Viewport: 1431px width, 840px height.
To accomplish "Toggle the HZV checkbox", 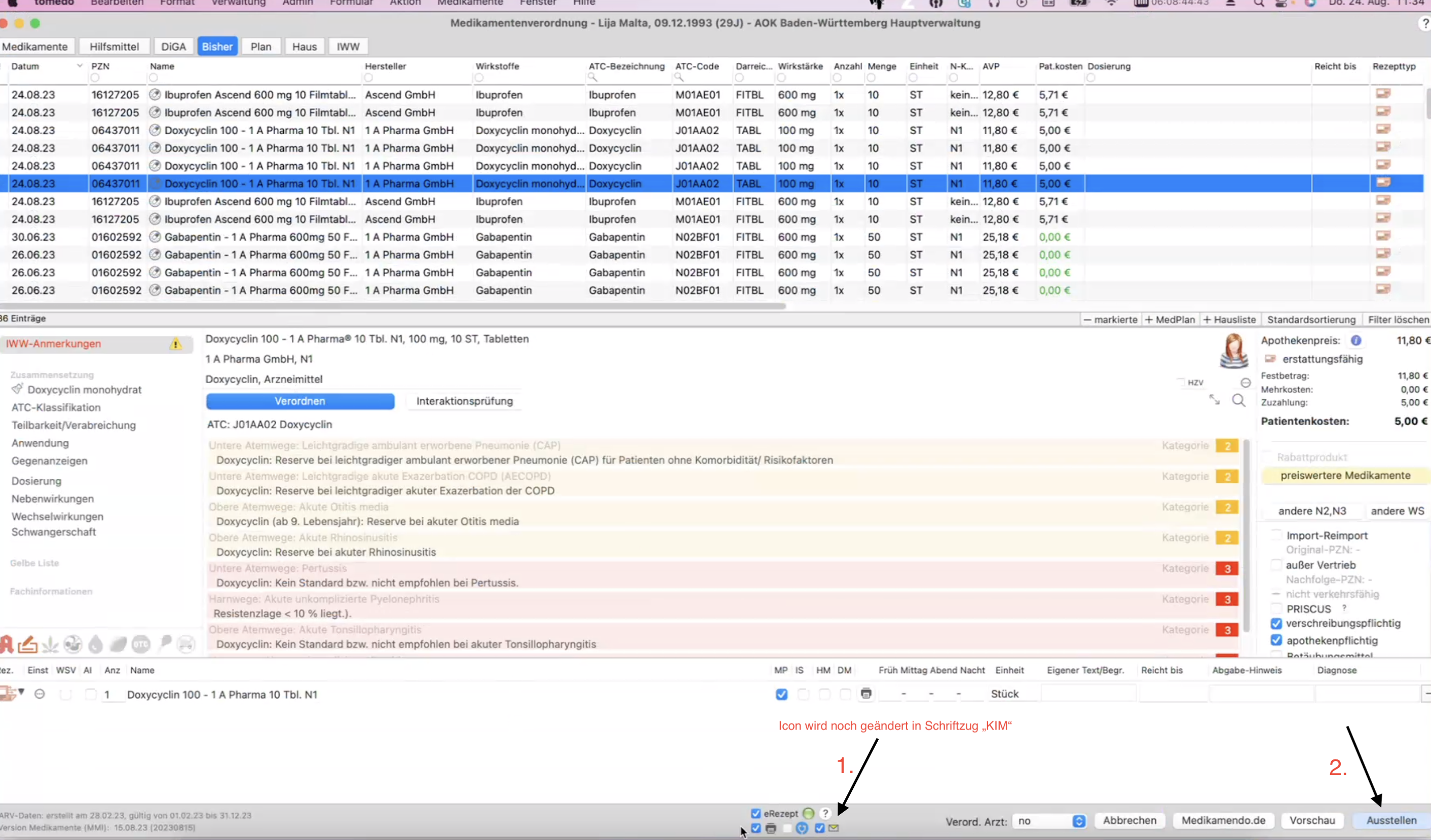I will click(x=1181, y=383).
